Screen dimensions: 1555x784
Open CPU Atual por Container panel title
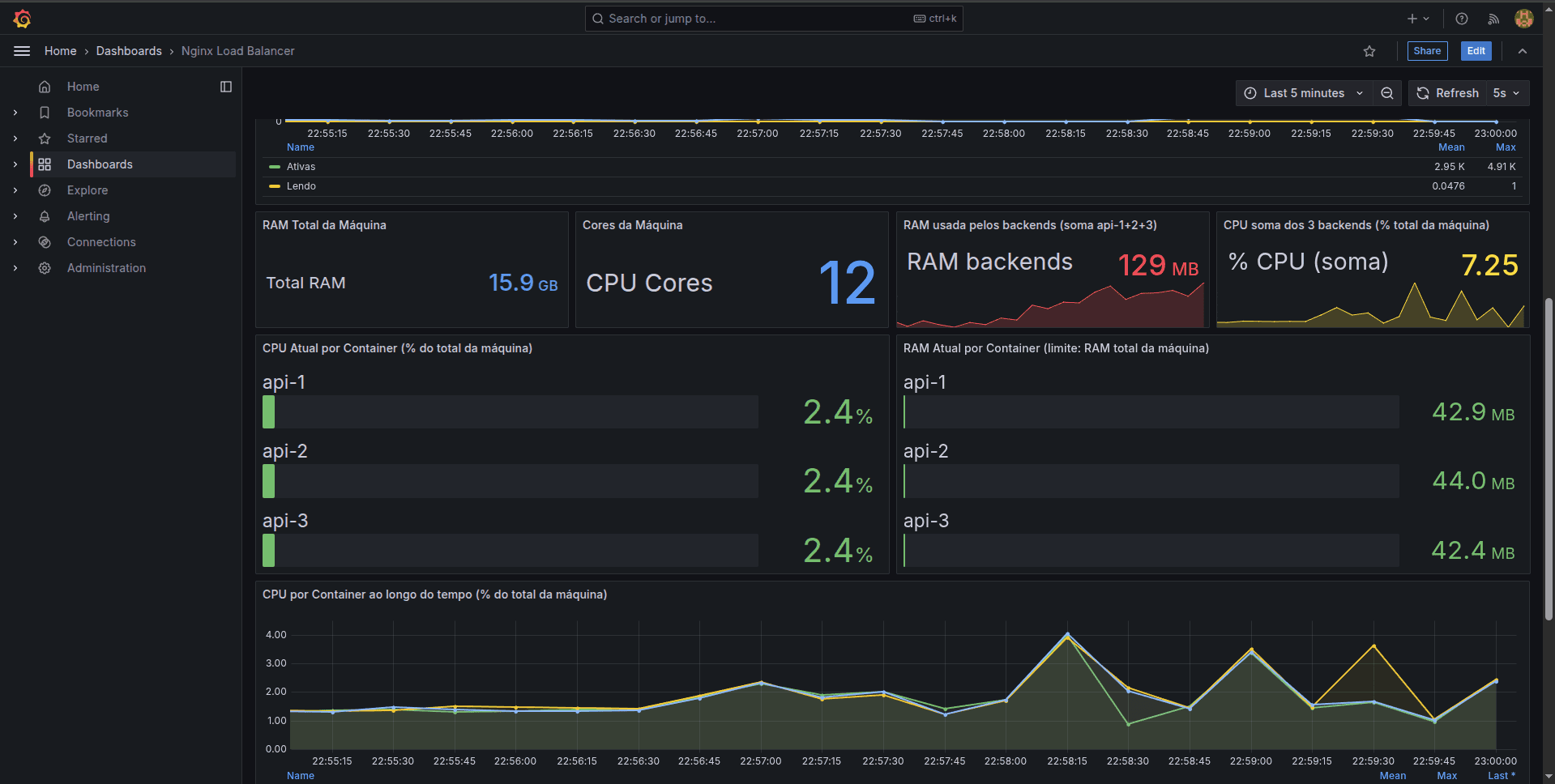coord(397,348)
